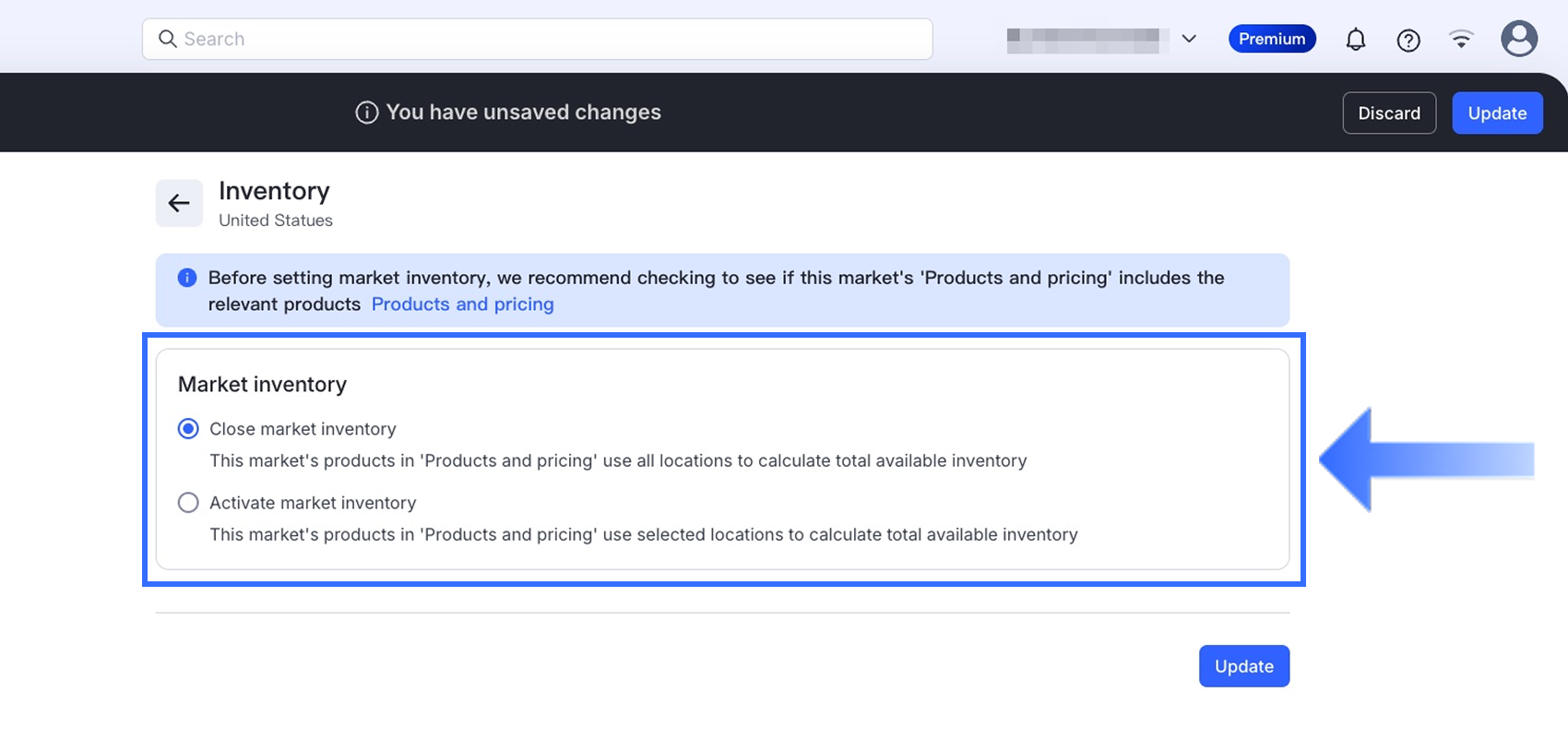Screen dimensions: 1568x740
Task: Click the Close market inventory label text
Action: point(303,429)
